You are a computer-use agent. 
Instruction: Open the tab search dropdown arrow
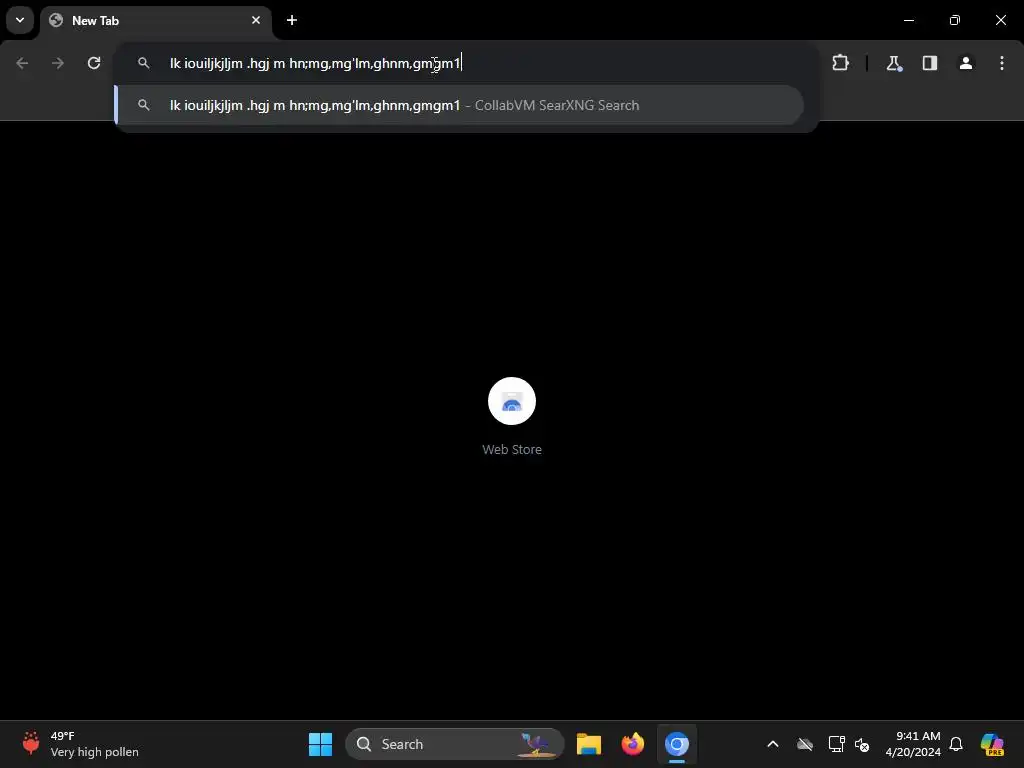point(20,20)
